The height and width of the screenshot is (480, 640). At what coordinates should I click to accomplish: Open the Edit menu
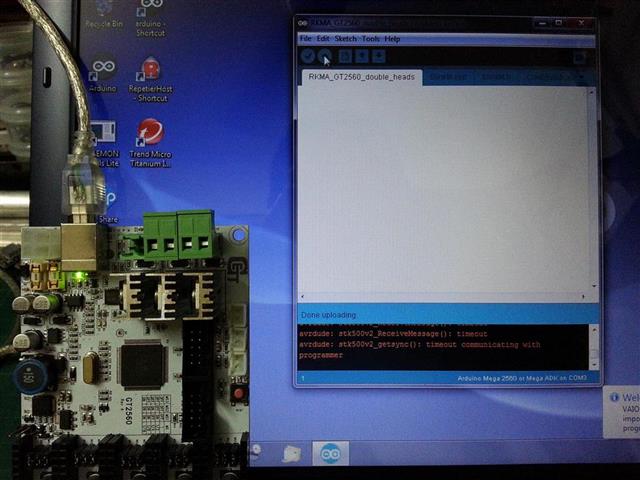pos(323,39)
